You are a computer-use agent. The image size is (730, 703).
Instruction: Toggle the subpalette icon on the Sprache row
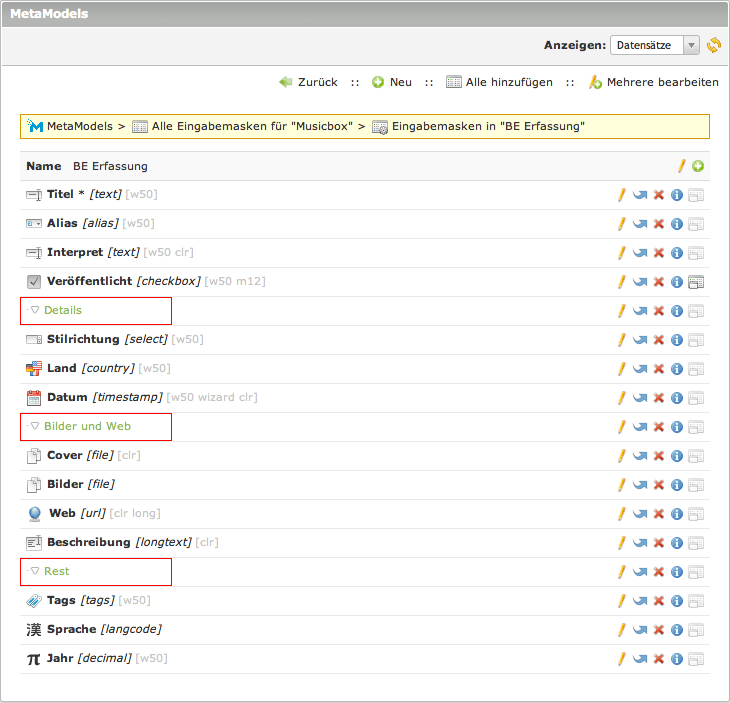[x=696, y=630]
